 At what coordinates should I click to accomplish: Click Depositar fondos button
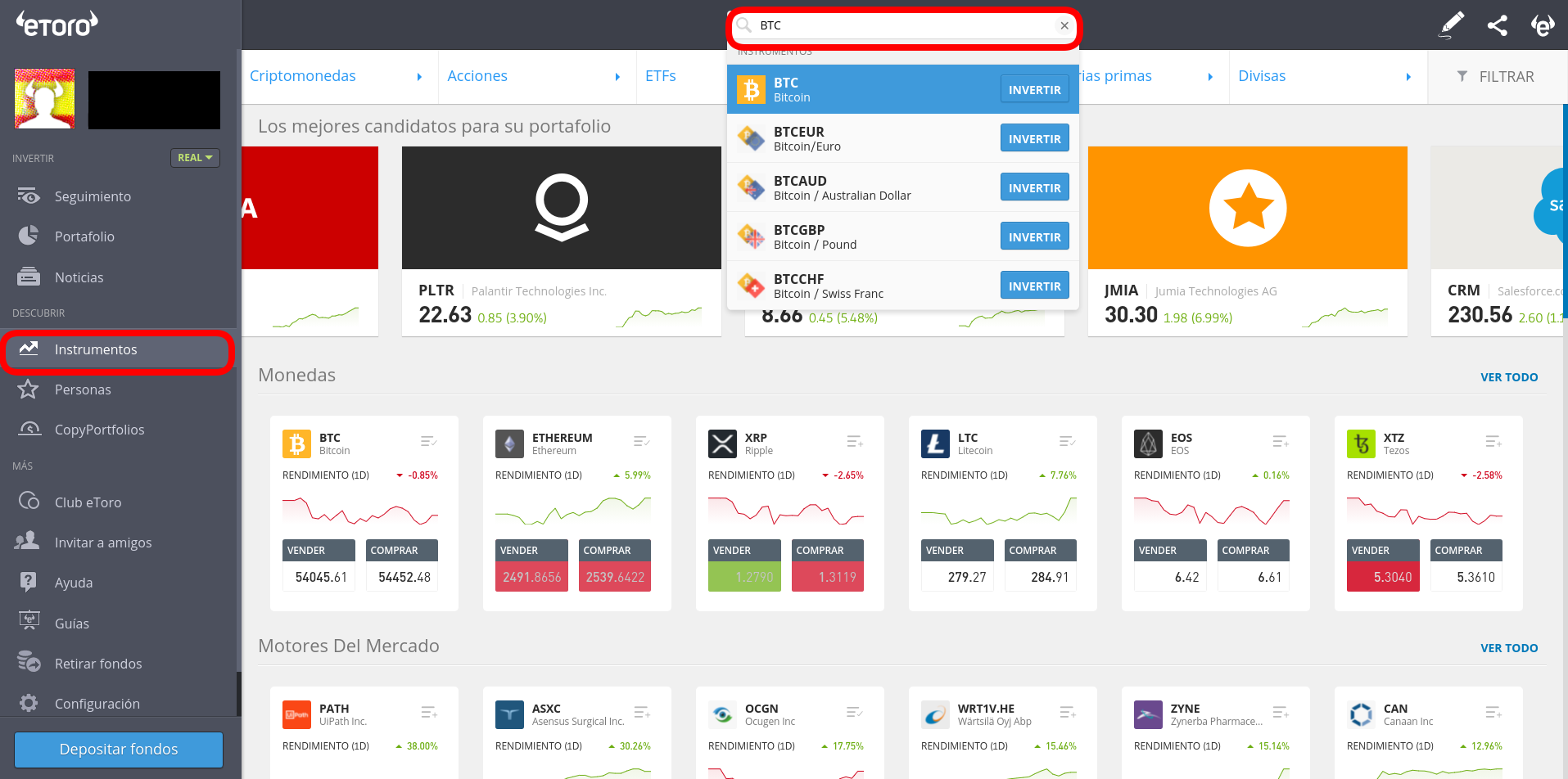[119, 750]
